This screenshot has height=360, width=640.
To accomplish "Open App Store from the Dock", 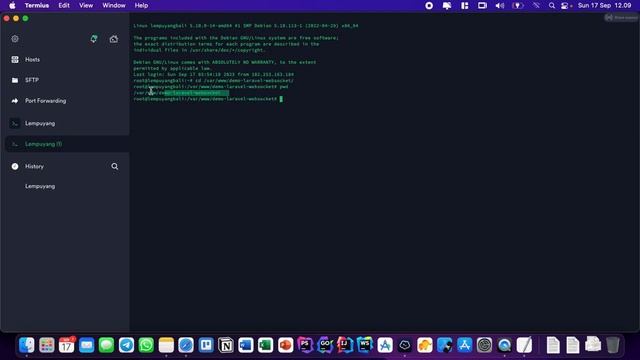I will pyautogui.click(x=464, y=345).
